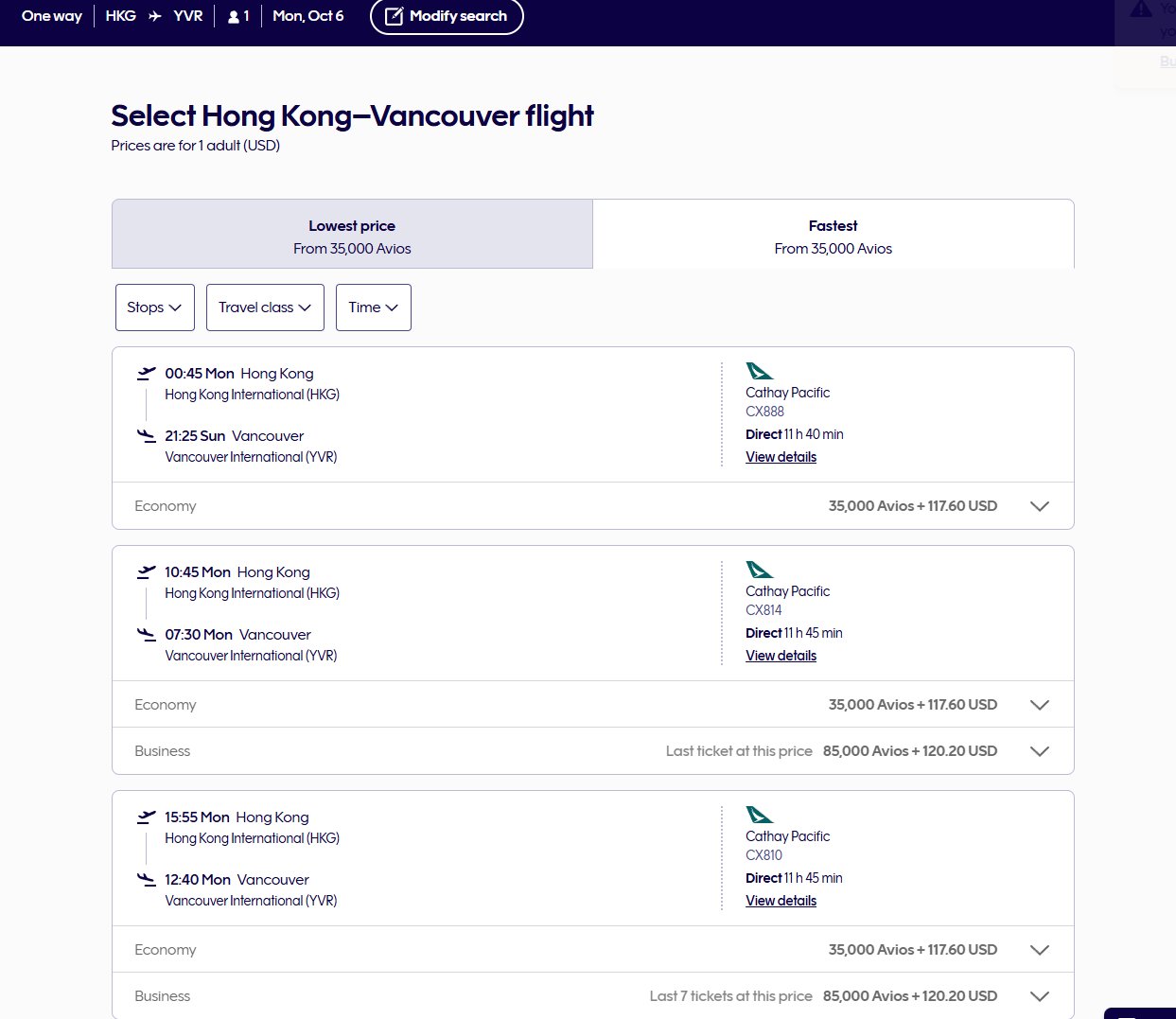
Task: Click the Modify search button
Action: coord(447,16)
